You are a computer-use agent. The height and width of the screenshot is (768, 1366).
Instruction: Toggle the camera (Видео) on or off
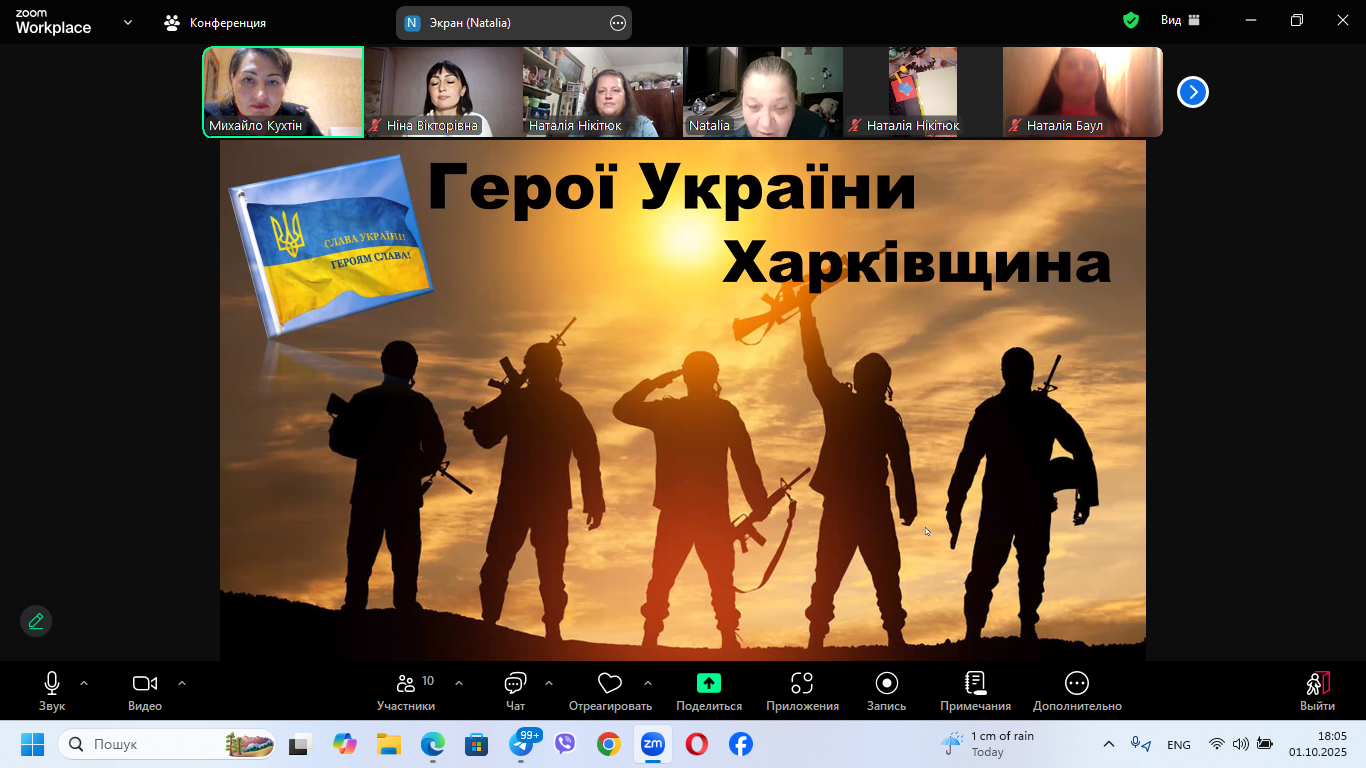point(145,684)
